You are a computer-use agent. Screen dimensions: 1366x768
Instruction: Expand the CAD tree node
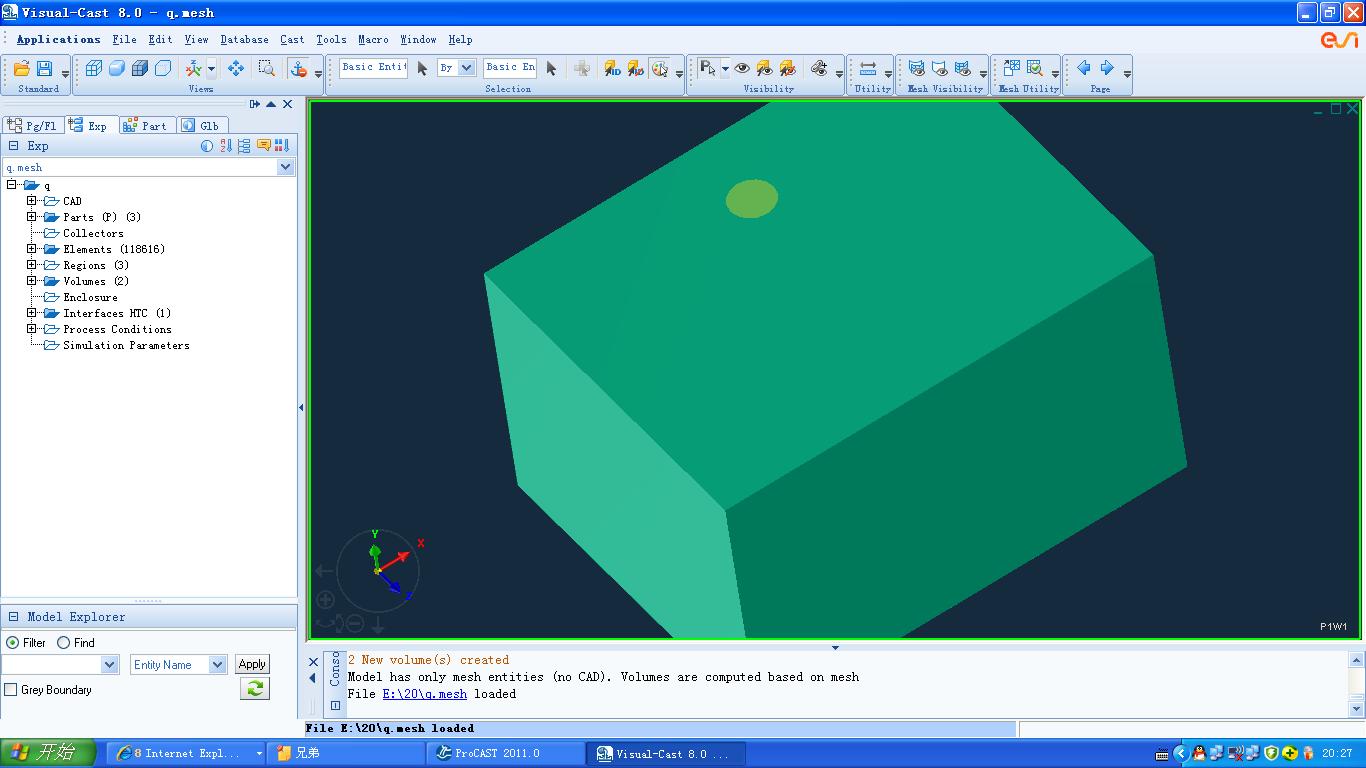32,201
